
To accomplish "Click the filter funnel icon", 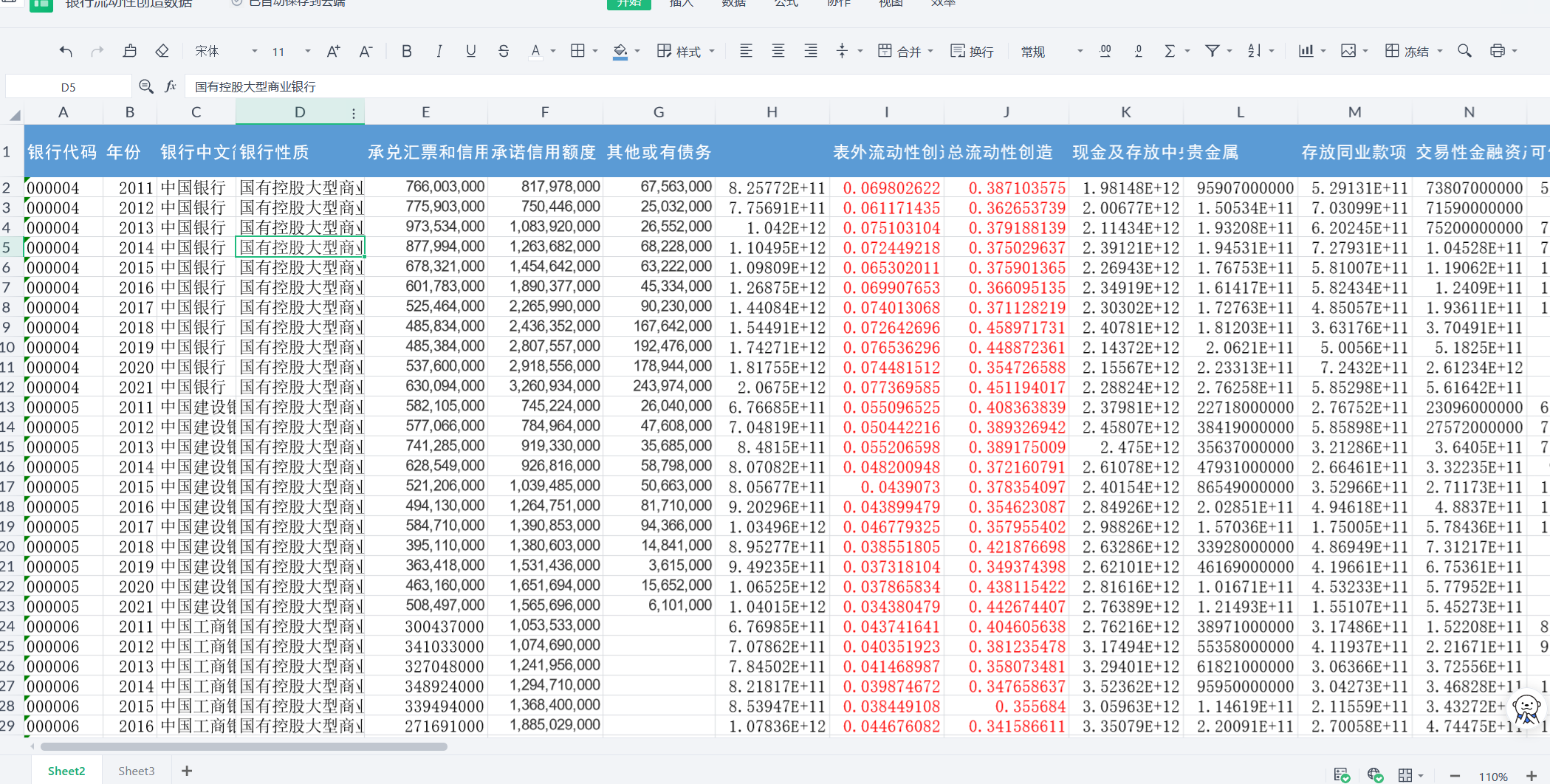I will click(x=1212, y=51).
